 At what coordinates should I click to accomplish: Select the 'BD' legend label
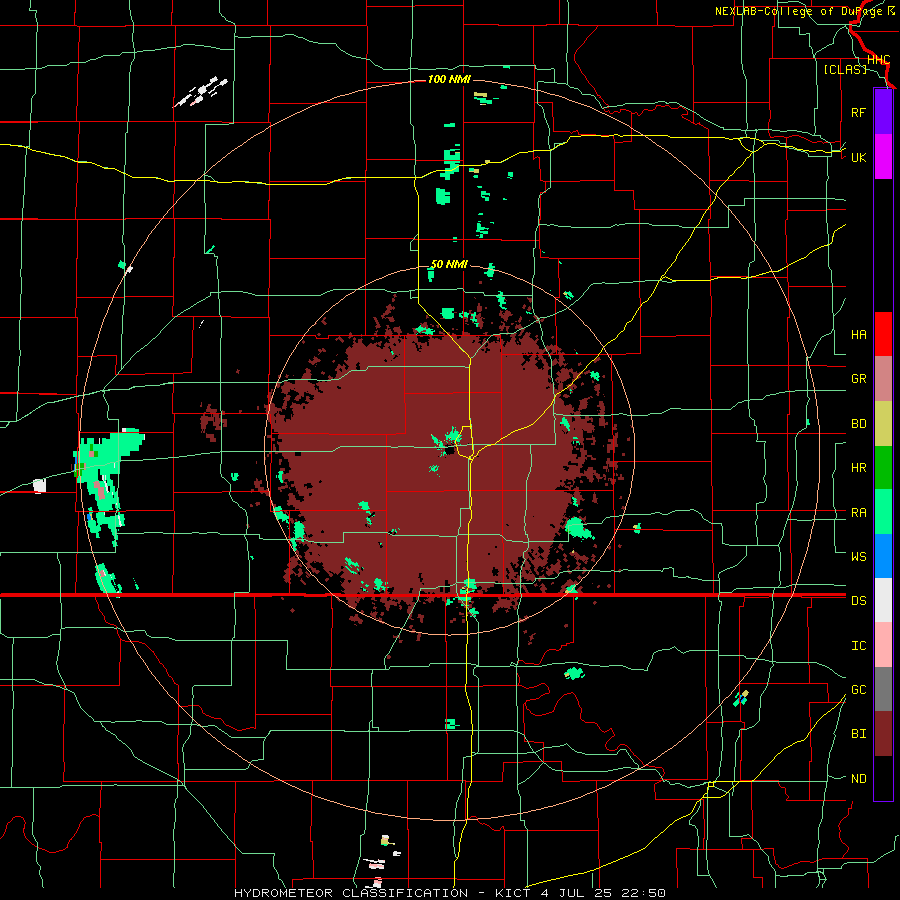click(x=859, y=424)
